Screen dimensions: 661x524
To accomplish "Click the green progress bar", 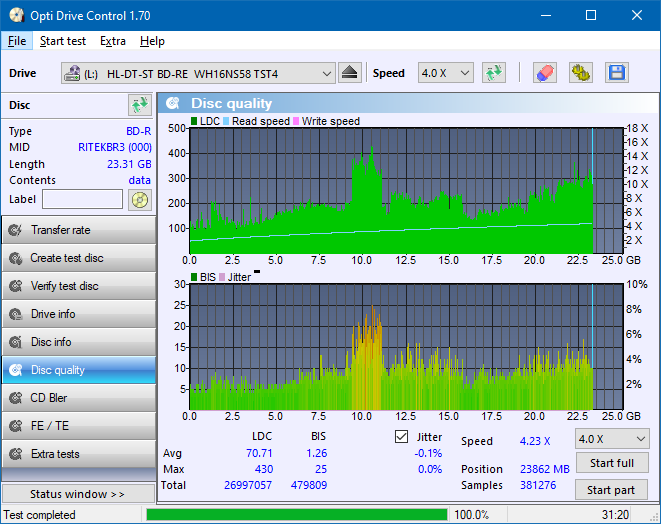I will (x=297, y=515).
